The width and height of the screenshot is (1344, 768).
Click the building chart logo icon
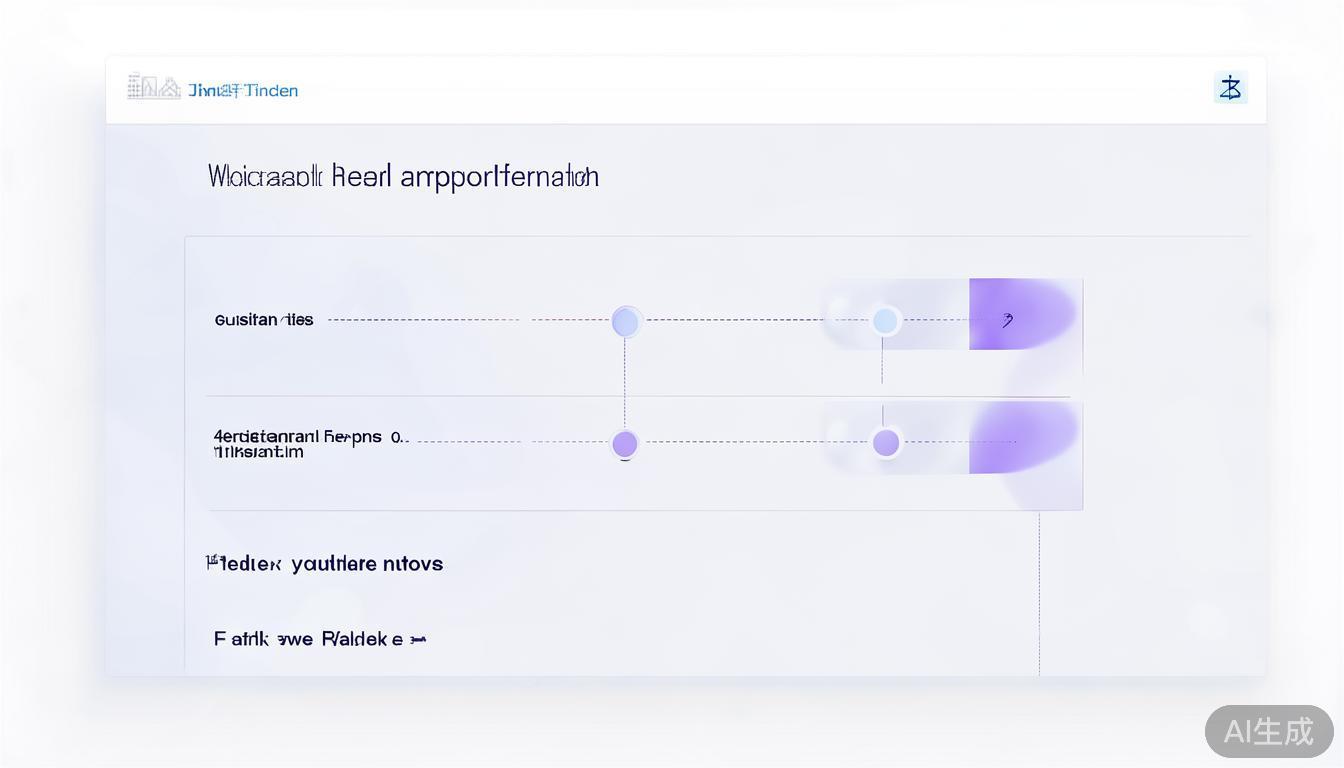pos(153,88)
